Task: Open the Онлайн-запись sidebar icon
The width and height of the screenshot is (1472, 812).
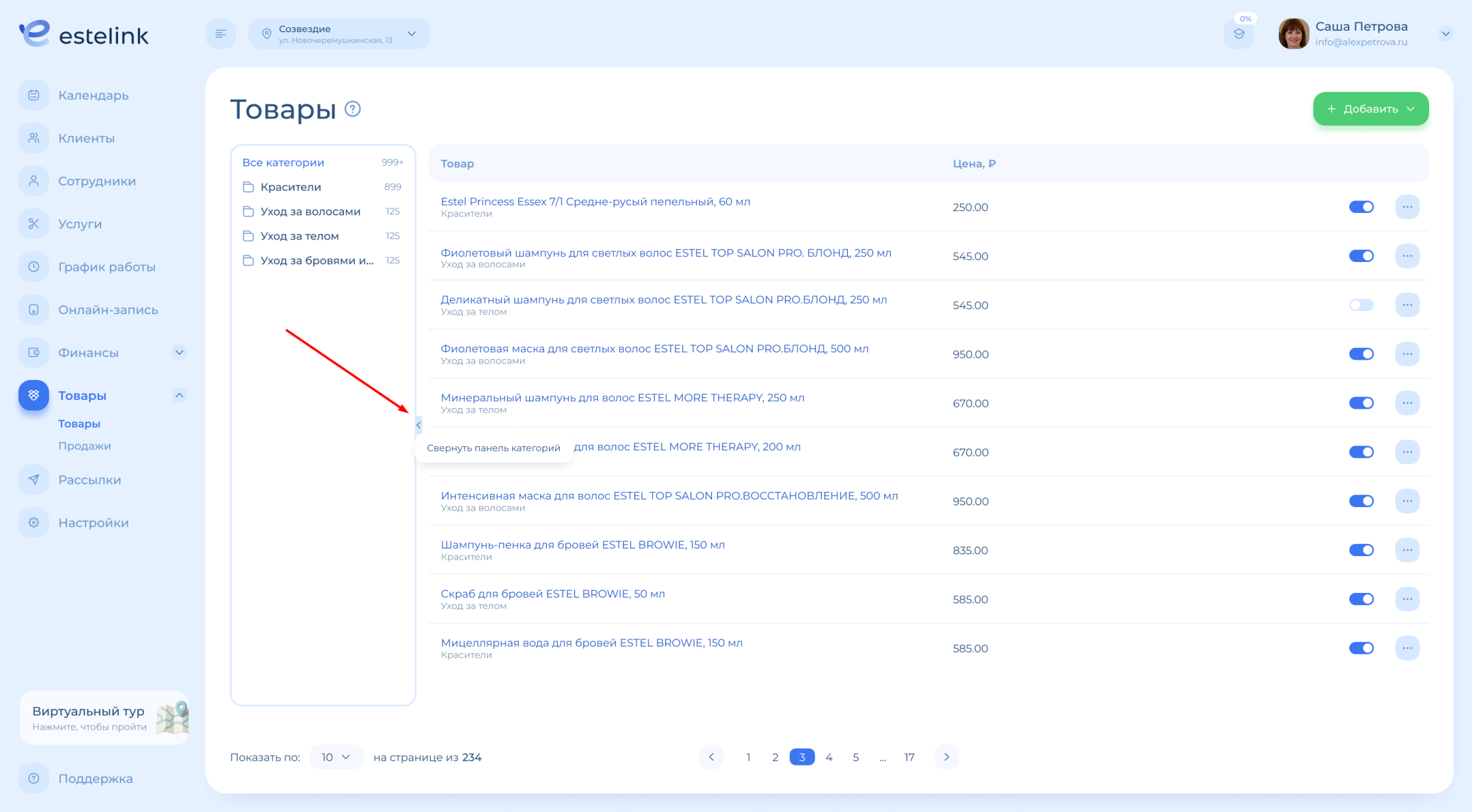Action: [x=34, y=310]
